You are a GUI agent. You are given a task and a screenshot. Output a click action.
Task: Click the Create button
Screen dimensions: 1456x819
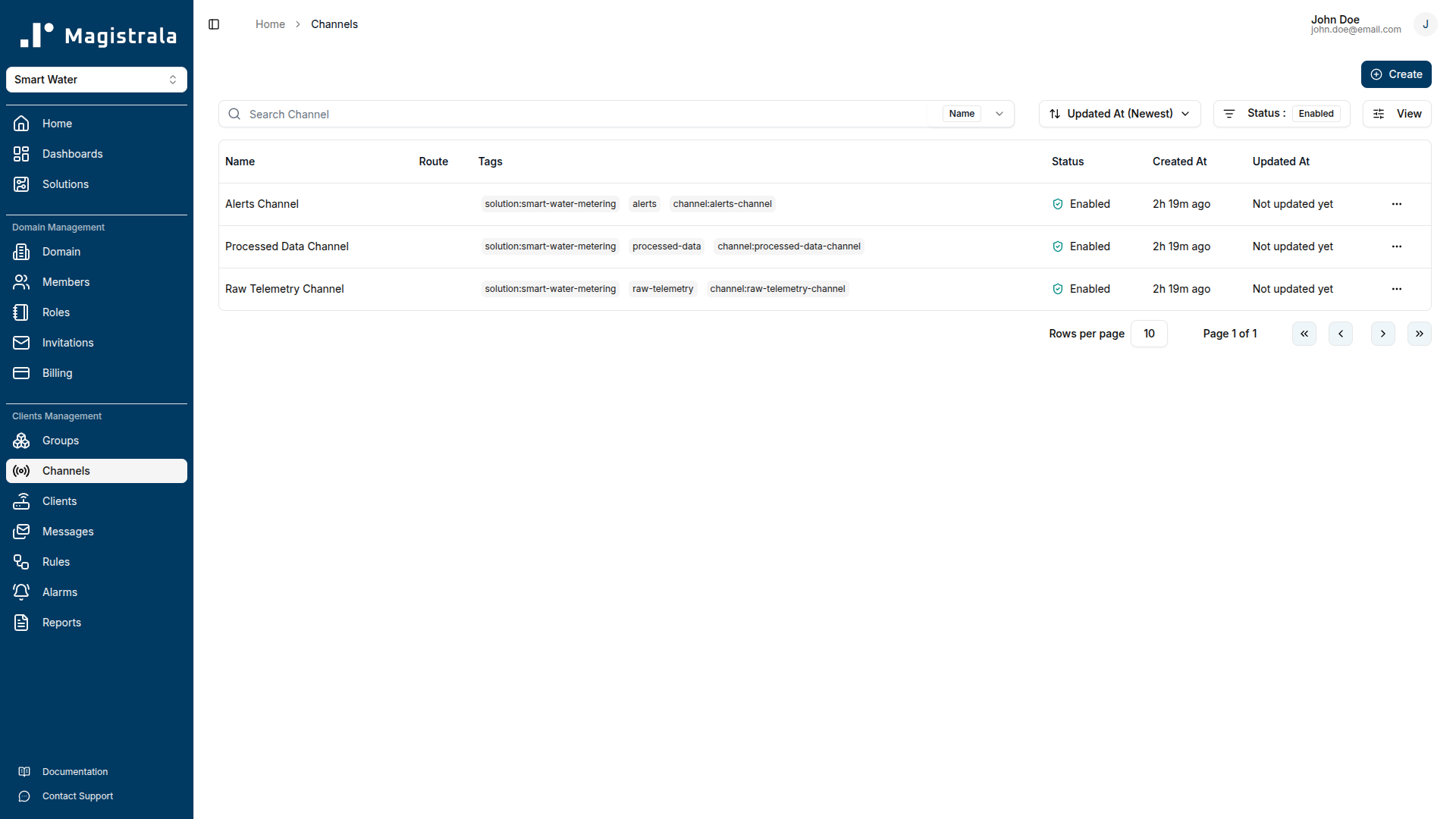tap(1396, 74)
